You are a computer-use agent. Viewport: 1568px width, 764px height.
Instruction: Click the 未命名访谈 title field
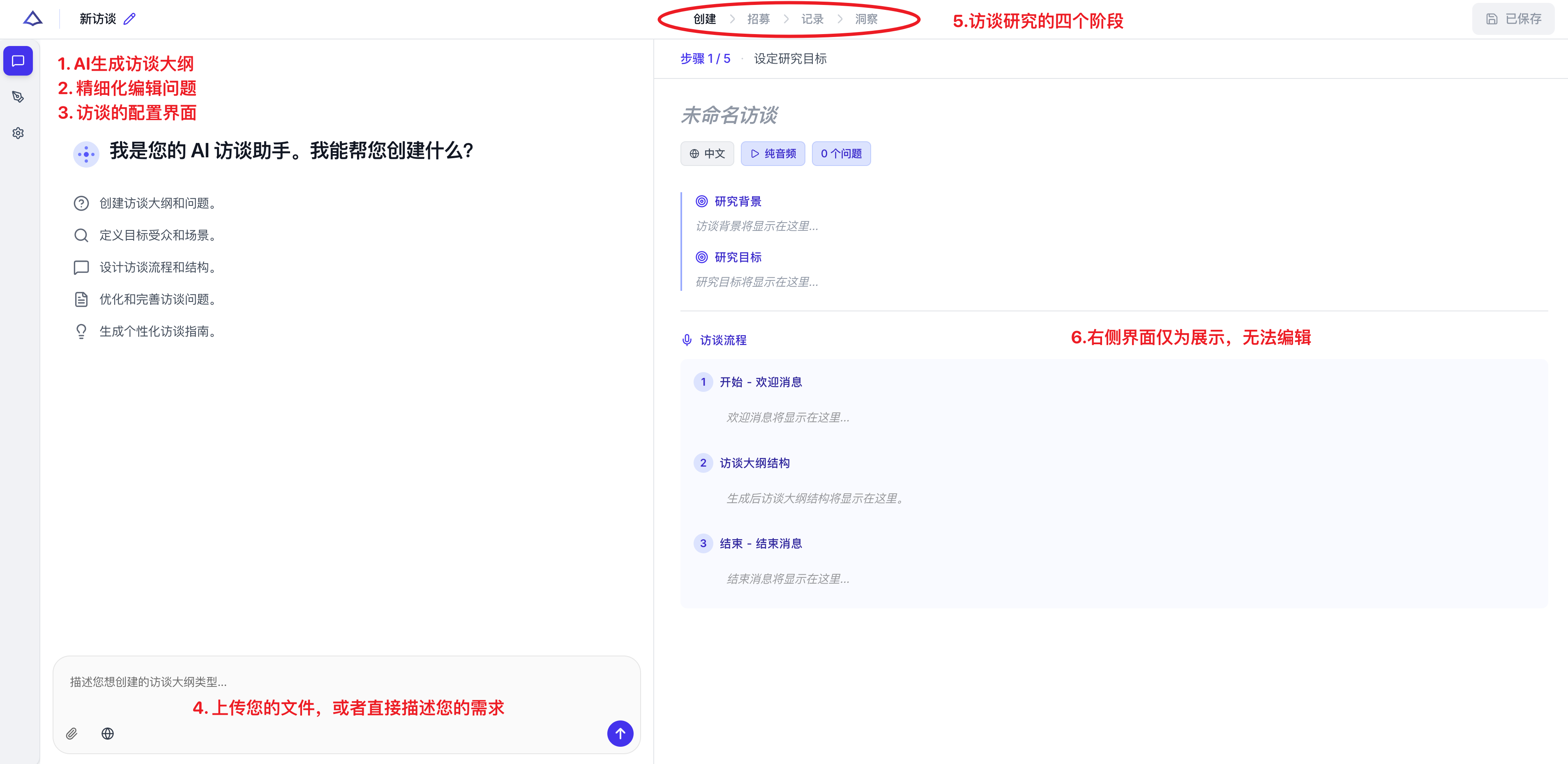(729, 115)
